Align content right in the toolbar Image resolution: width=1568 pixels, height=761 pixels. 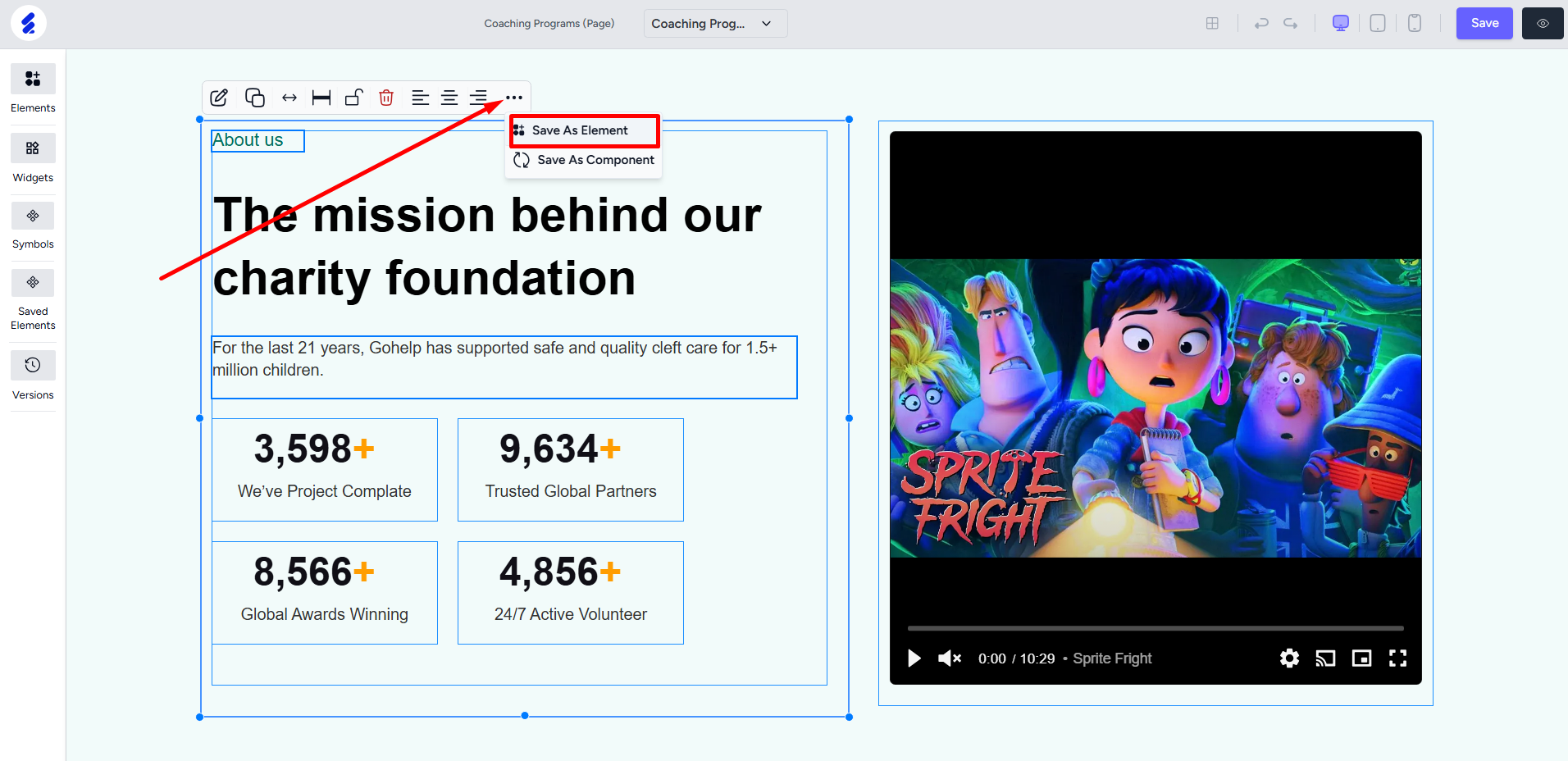coord(478,98)
